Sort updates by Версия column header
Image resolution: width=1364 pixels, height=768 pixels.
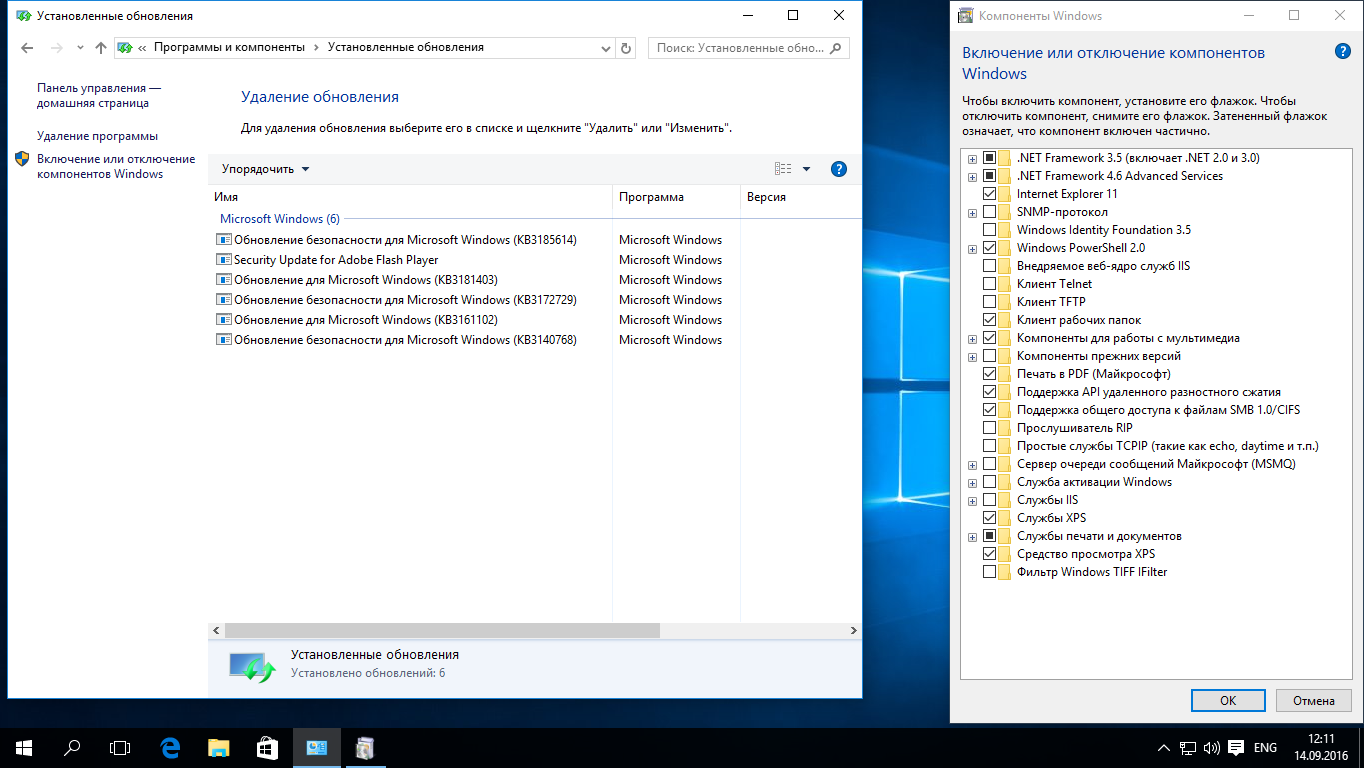tap(800, 197)
